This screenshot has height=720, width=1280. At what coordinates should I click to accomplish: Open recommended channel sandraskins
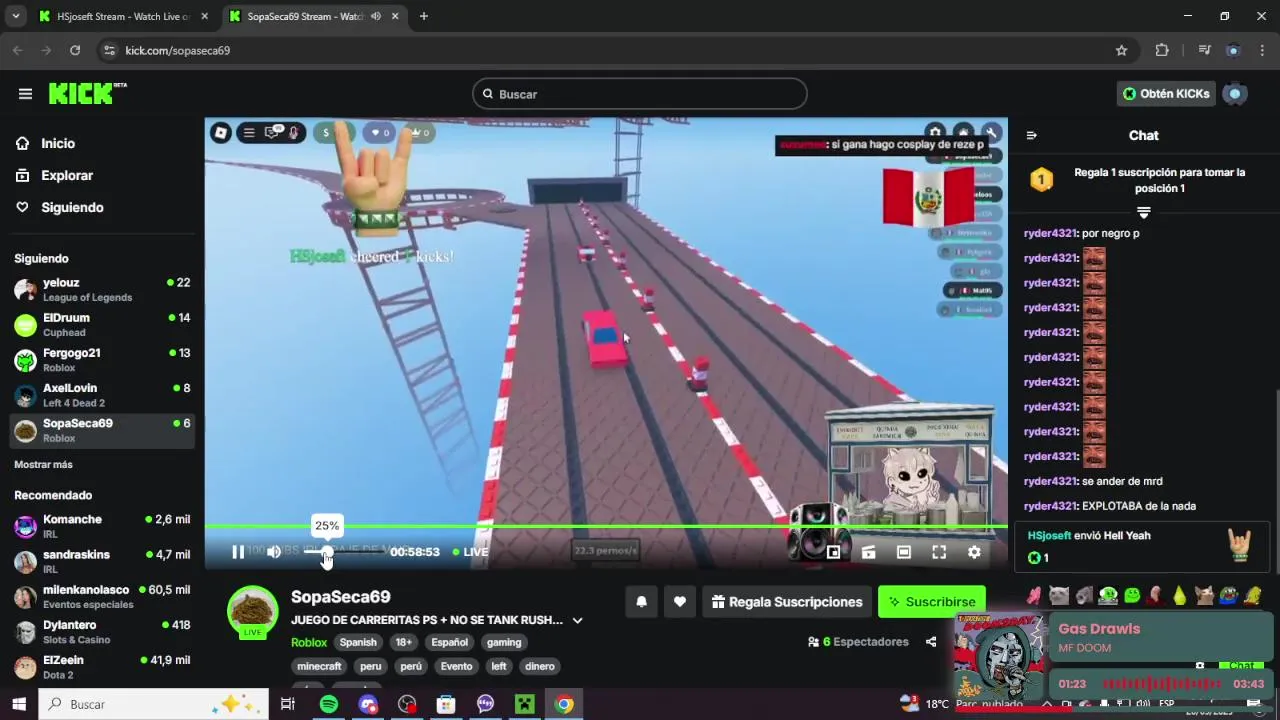click(100, 561)
